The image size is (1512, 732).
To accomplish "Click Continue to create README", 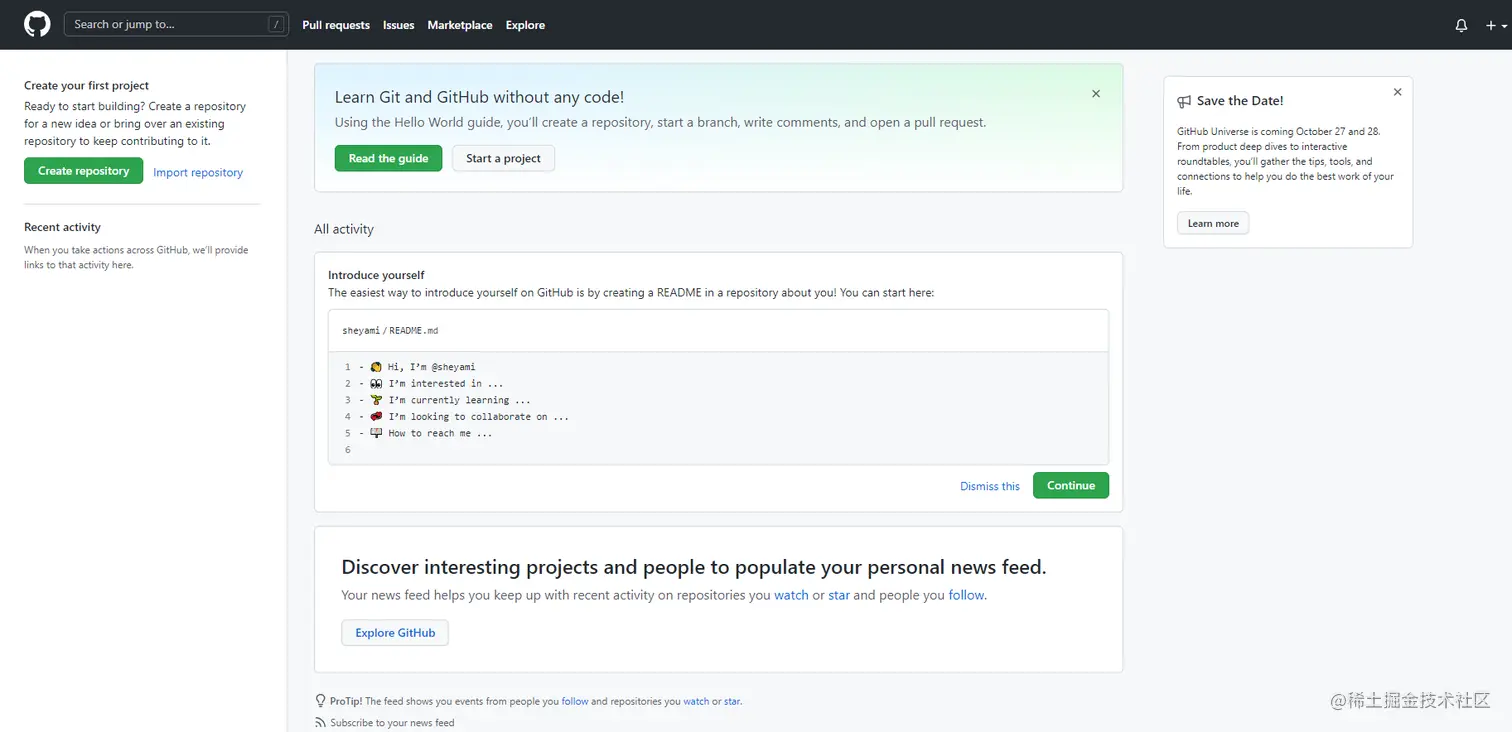I will coord(1070,486).
